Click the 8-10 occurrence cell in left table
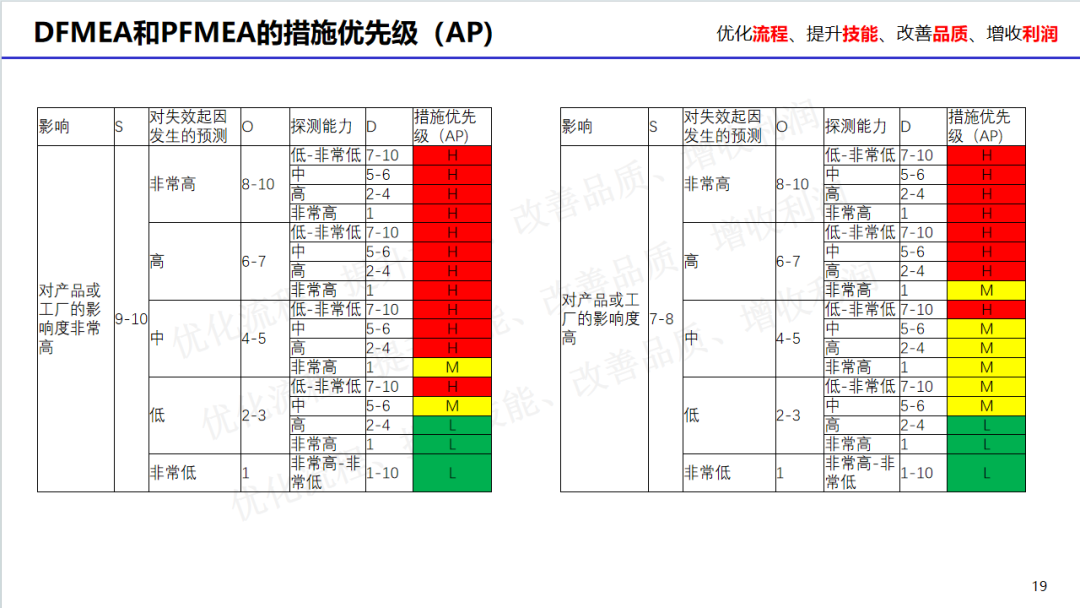The height and width of the screenshot is (608, 1080). [x=264, y=184]
